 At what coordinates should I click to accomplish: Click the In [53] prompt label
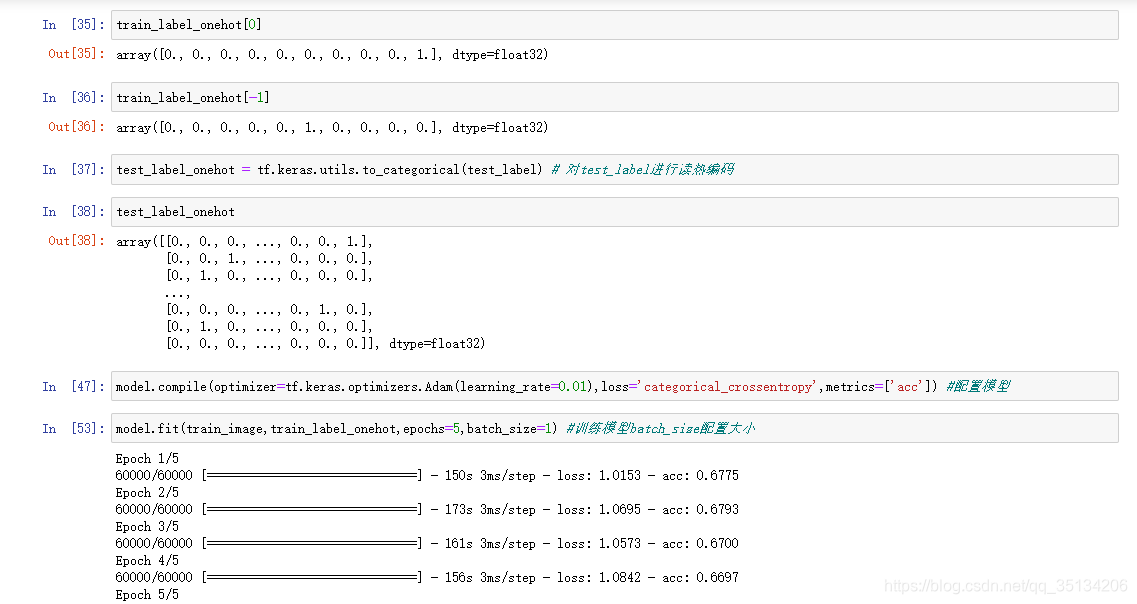click(73, 428)
